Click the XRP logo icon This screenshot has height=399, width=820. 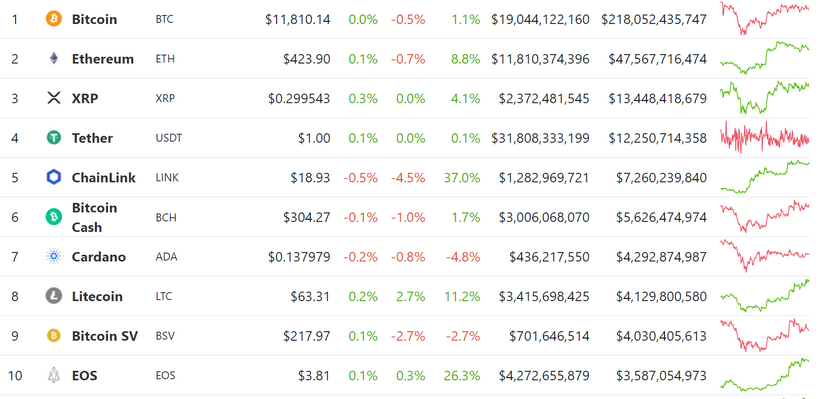54,98
